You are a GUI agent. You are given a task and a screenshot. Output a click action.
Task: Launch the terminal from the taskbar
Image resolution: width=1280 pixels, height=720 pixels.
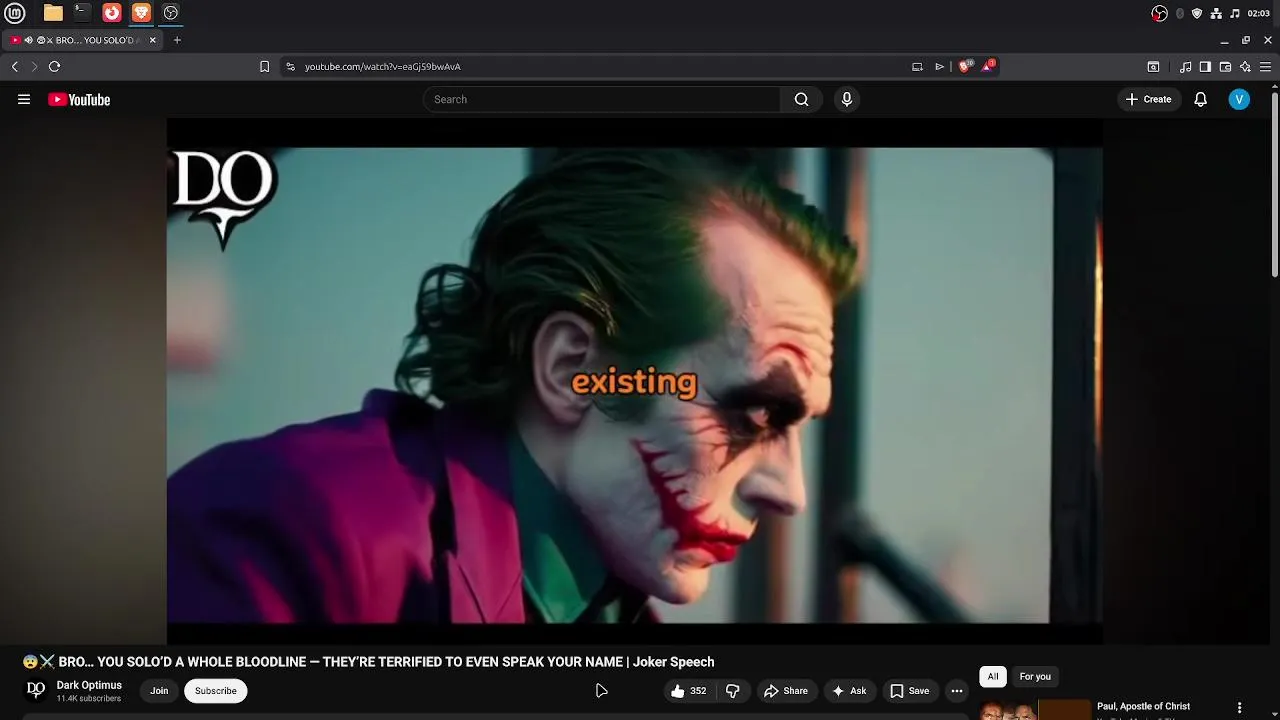(x=82, y=13)
